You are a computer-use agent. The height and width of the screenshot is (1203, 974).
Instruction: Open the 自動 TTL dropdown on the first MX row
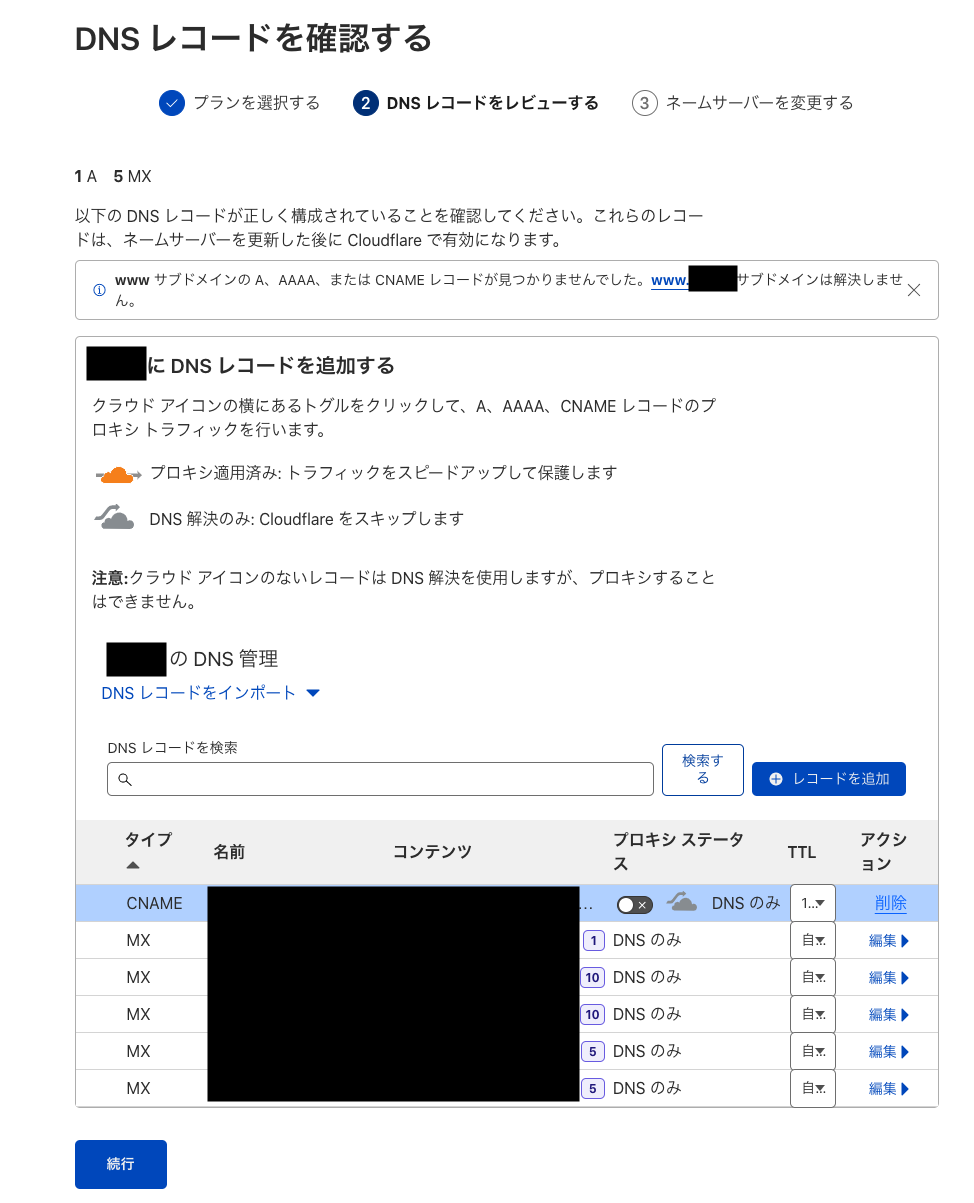click(812, 940)
